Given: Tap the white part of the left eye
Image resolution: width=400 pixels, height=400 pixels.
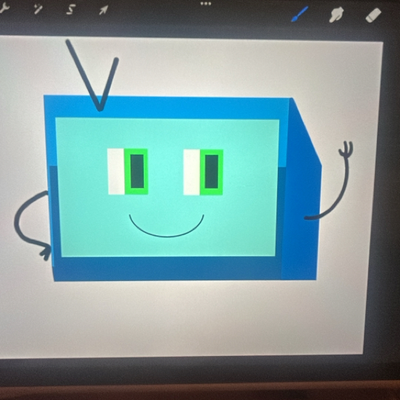Looking at the screenshot, I should point(115,172).
